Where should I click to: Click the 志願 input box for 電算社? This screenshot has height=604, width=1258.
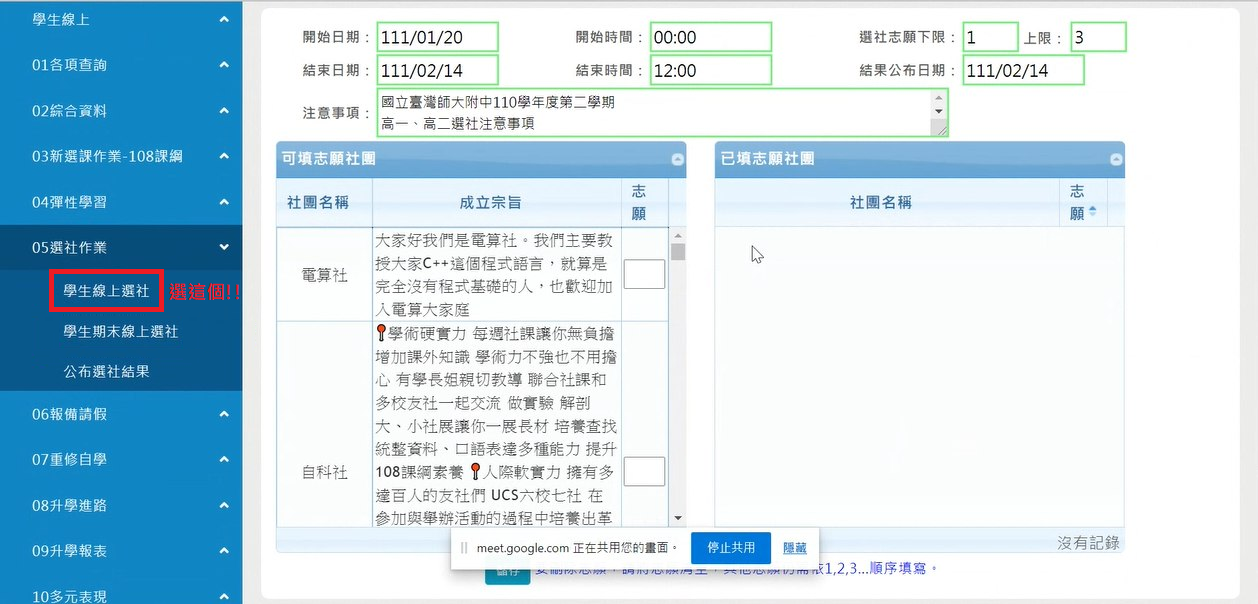[x=644, y=274]
